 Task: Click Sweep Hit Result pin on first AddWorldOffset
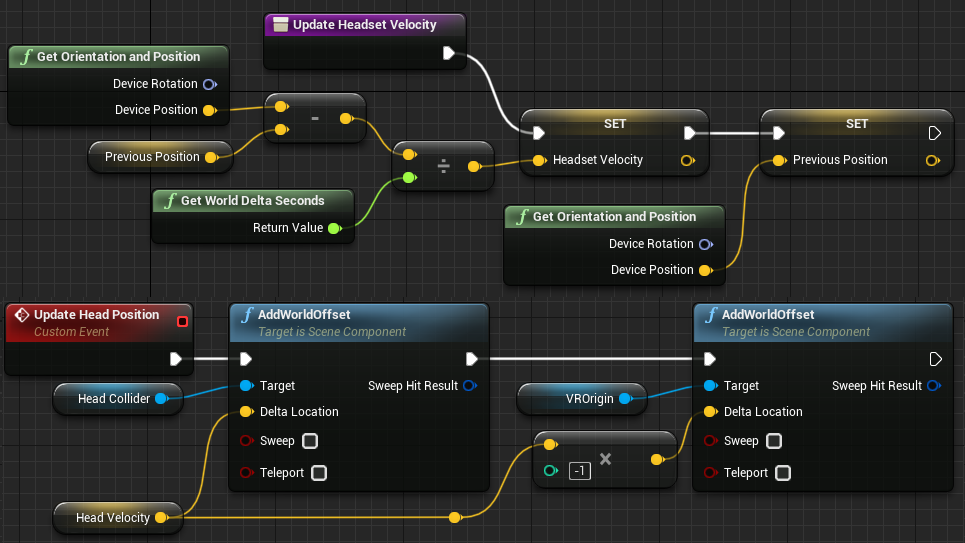[x=469, y=386]
